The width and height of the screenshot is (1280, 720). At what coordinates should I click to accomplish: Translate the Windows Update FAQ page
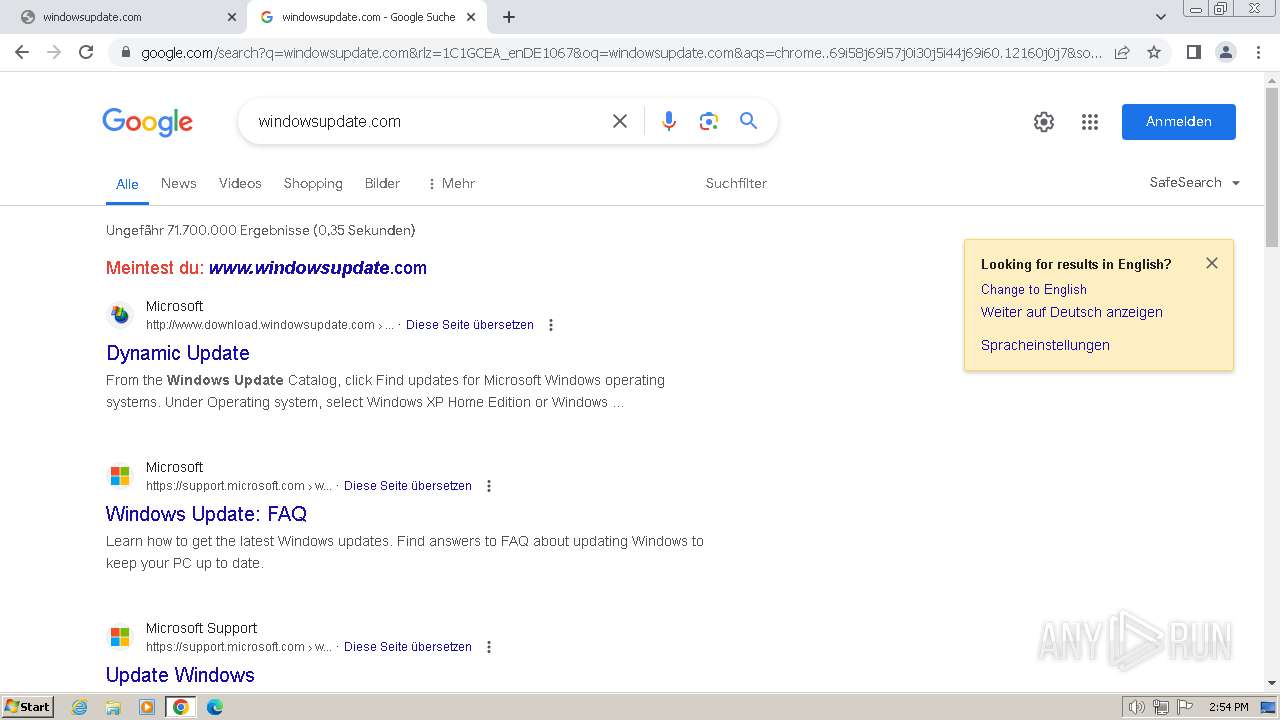[x=408, y=486]
